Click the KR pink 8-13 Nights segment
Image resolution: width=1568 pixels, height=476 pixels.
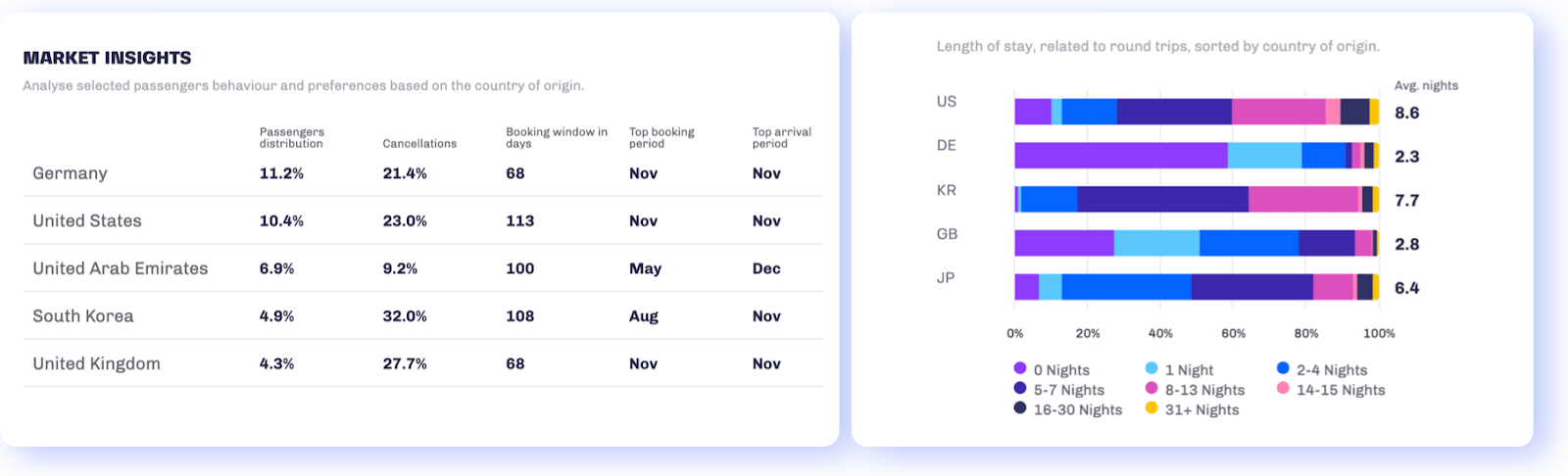[1303, 200]
